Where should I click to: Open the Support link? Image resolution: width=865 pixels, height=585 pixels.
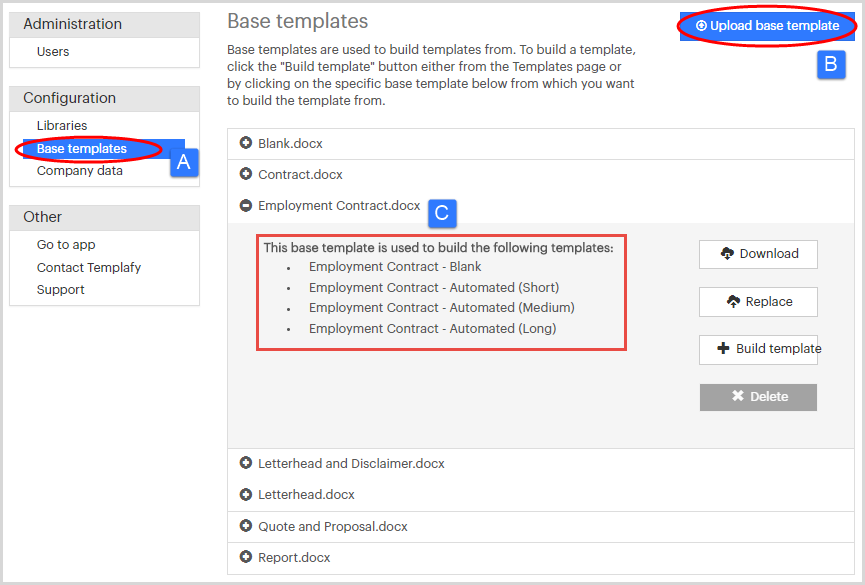(60, 290)
